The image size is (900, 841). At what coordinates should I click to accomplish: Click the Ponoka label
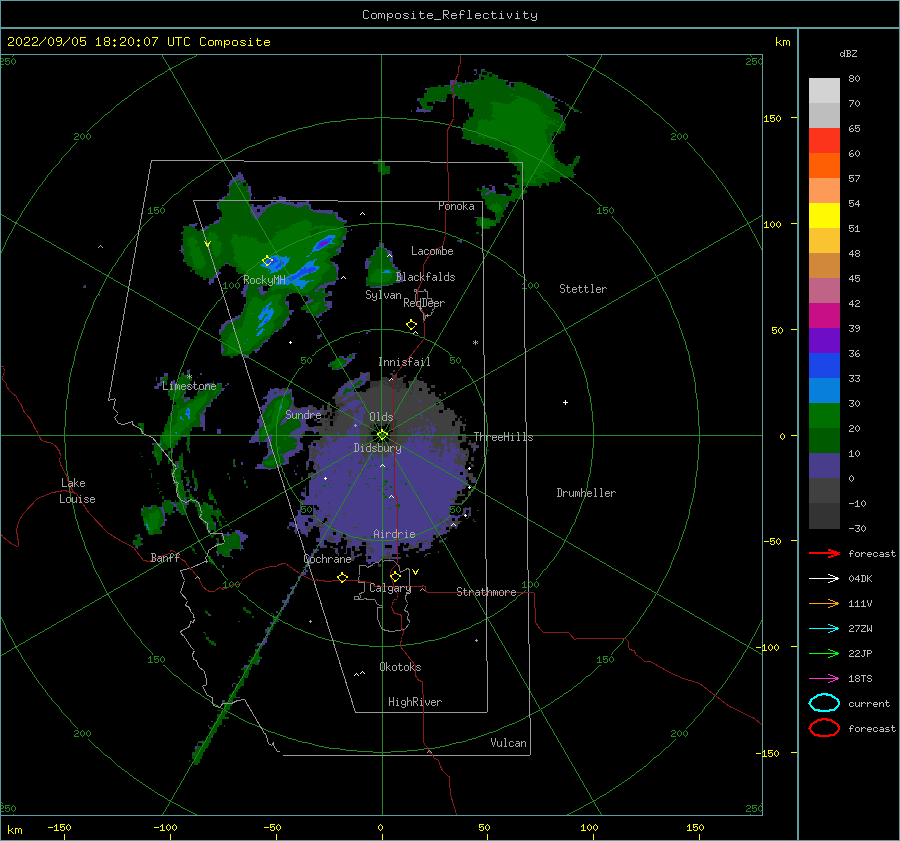coord(456,207)
